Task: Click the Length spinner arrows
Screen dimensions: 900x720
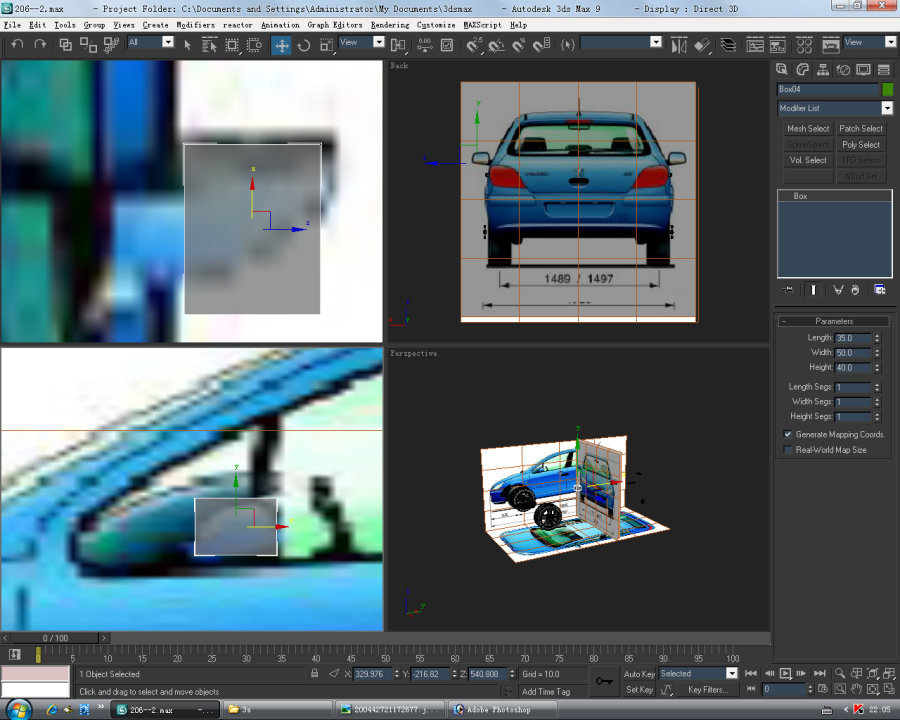Action: [x=877, y=338]
